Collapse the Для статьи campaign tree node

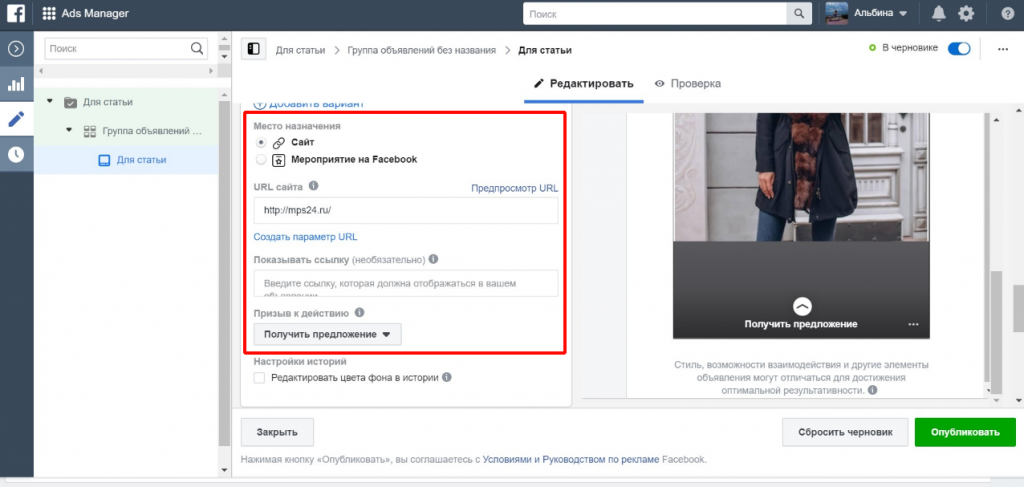coord(50,102)
